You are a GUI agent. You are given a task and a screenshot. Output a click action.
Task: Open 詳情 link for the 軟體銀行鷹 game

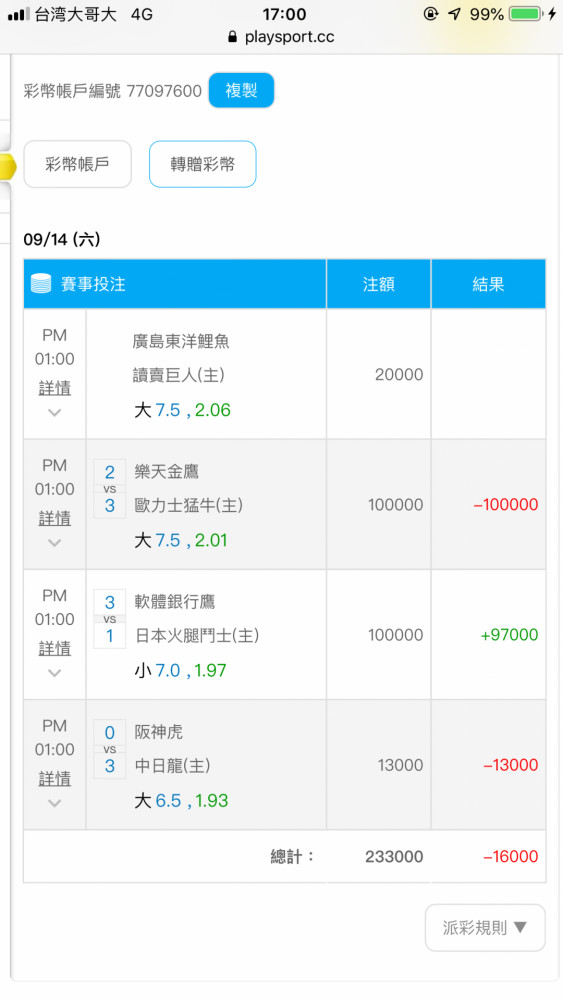[55, 649]
